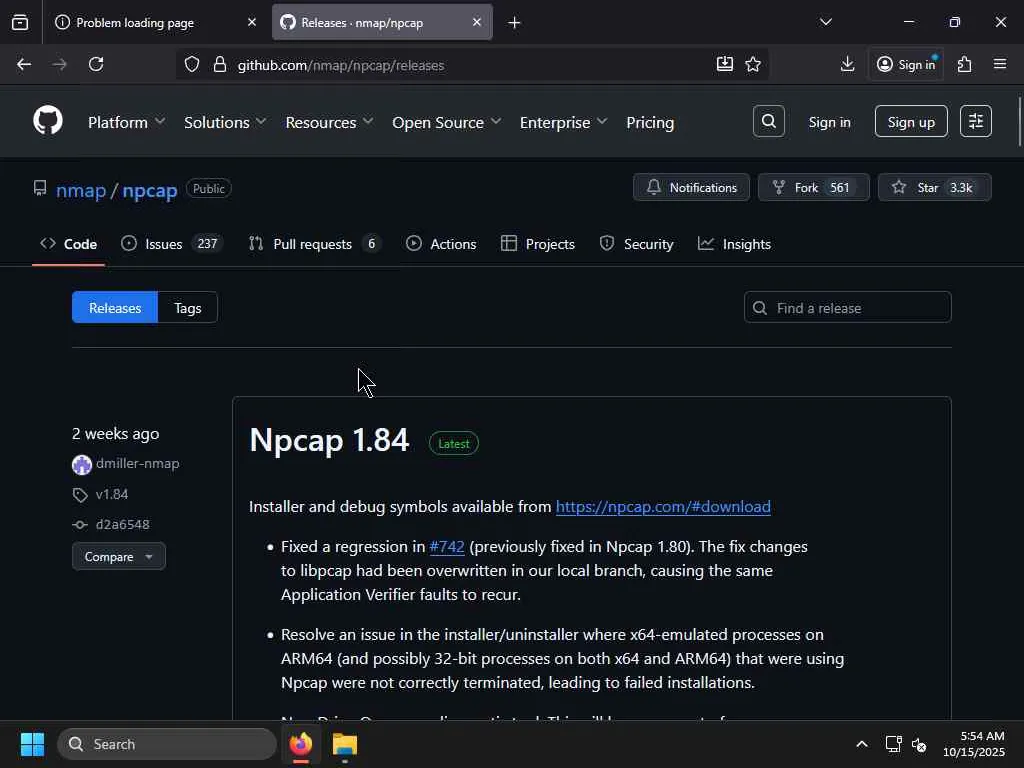Open Firefox from the taskbar
1024x768 pixels.
(x=301, y=744)
